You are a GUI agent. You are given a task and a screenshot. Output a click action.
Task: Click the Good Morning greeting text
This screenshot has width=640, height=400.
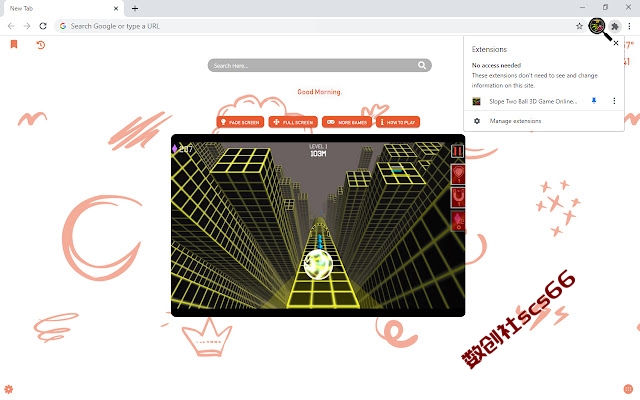pos(319,92)
